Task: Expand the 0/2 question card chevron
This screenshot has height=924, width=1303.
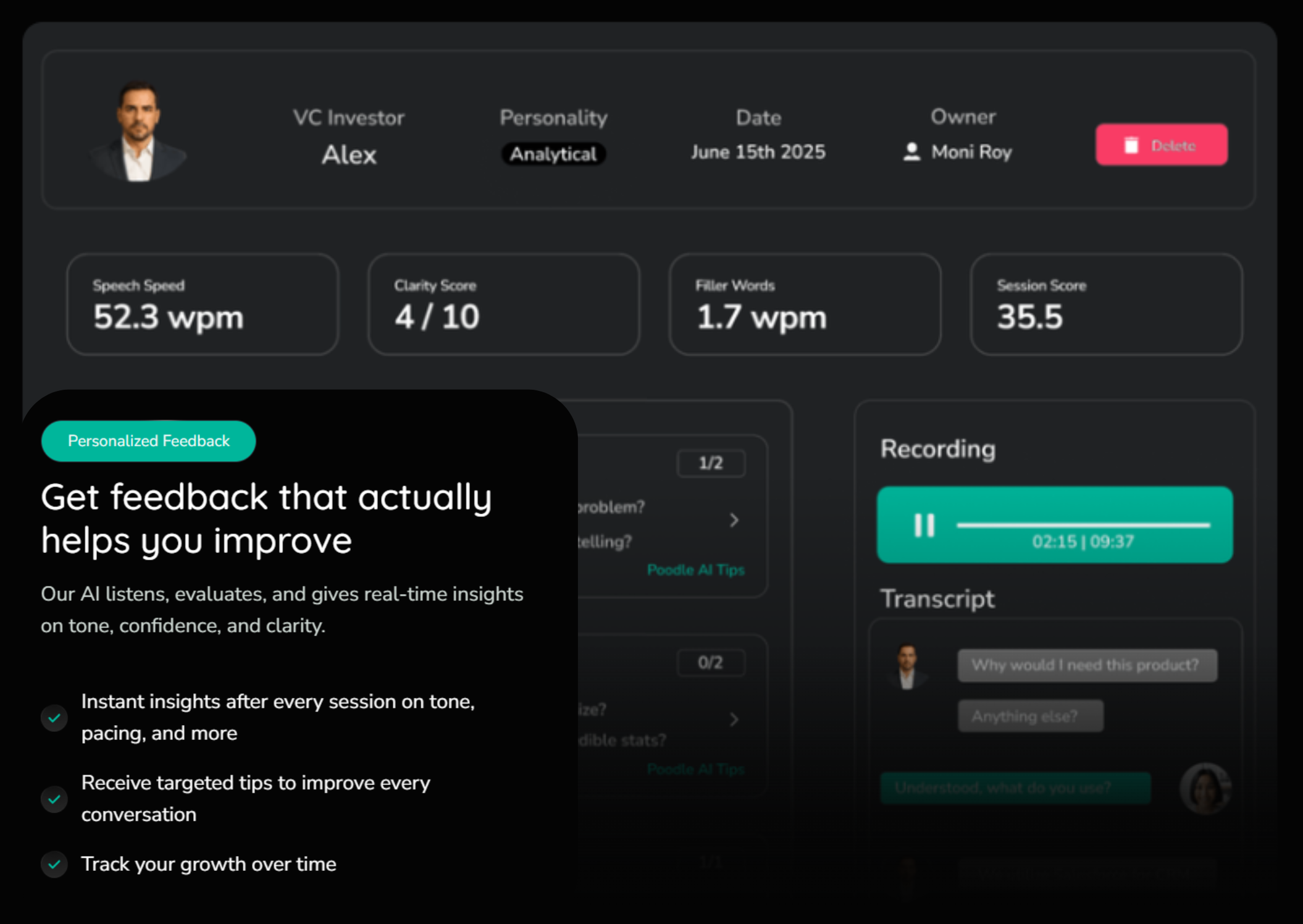Action: click(734, 719)
